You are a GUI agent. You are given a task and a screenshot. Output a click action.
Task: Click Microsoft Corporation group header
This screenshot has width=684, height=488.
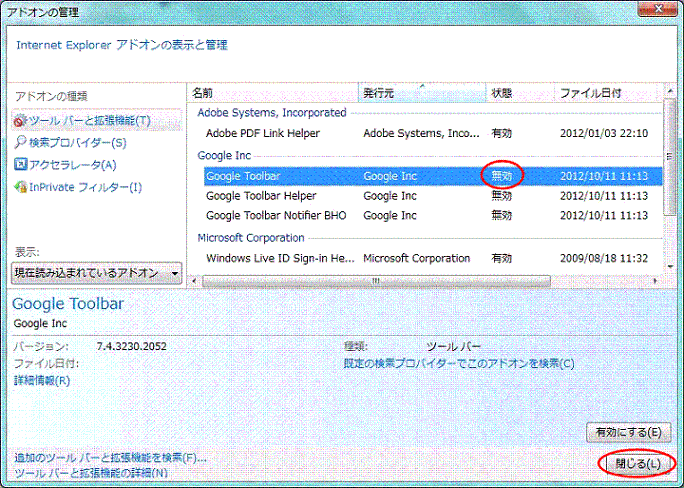pyautogui.click(x=251, y=238)
